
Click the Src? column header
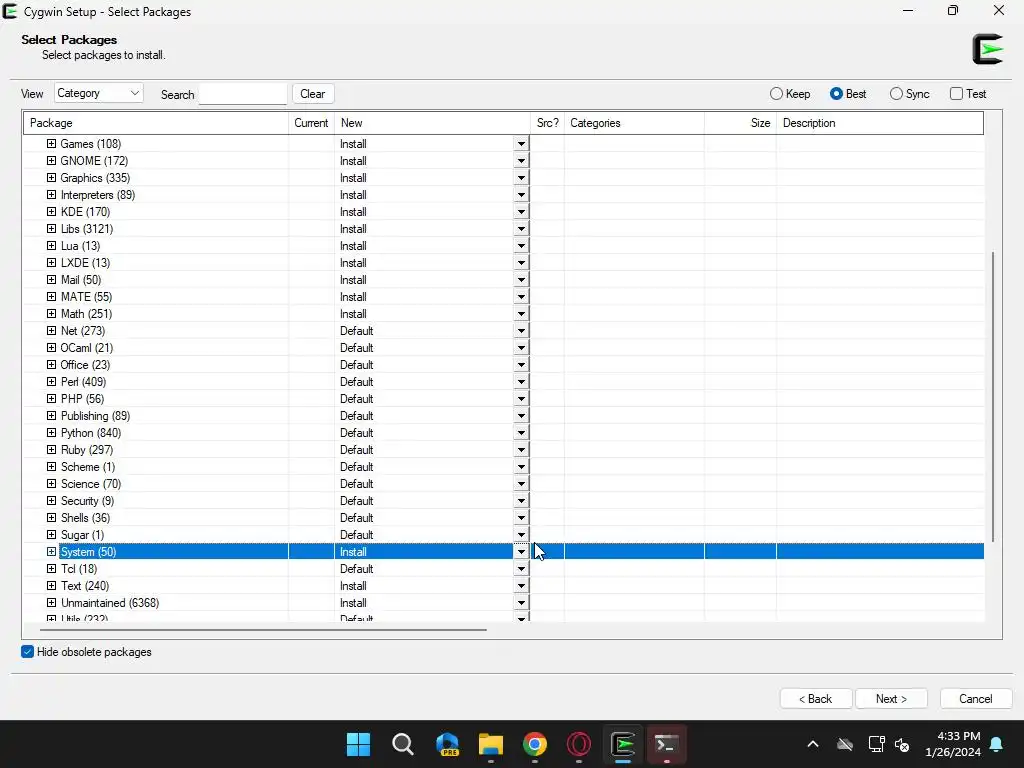coord(547,123)
